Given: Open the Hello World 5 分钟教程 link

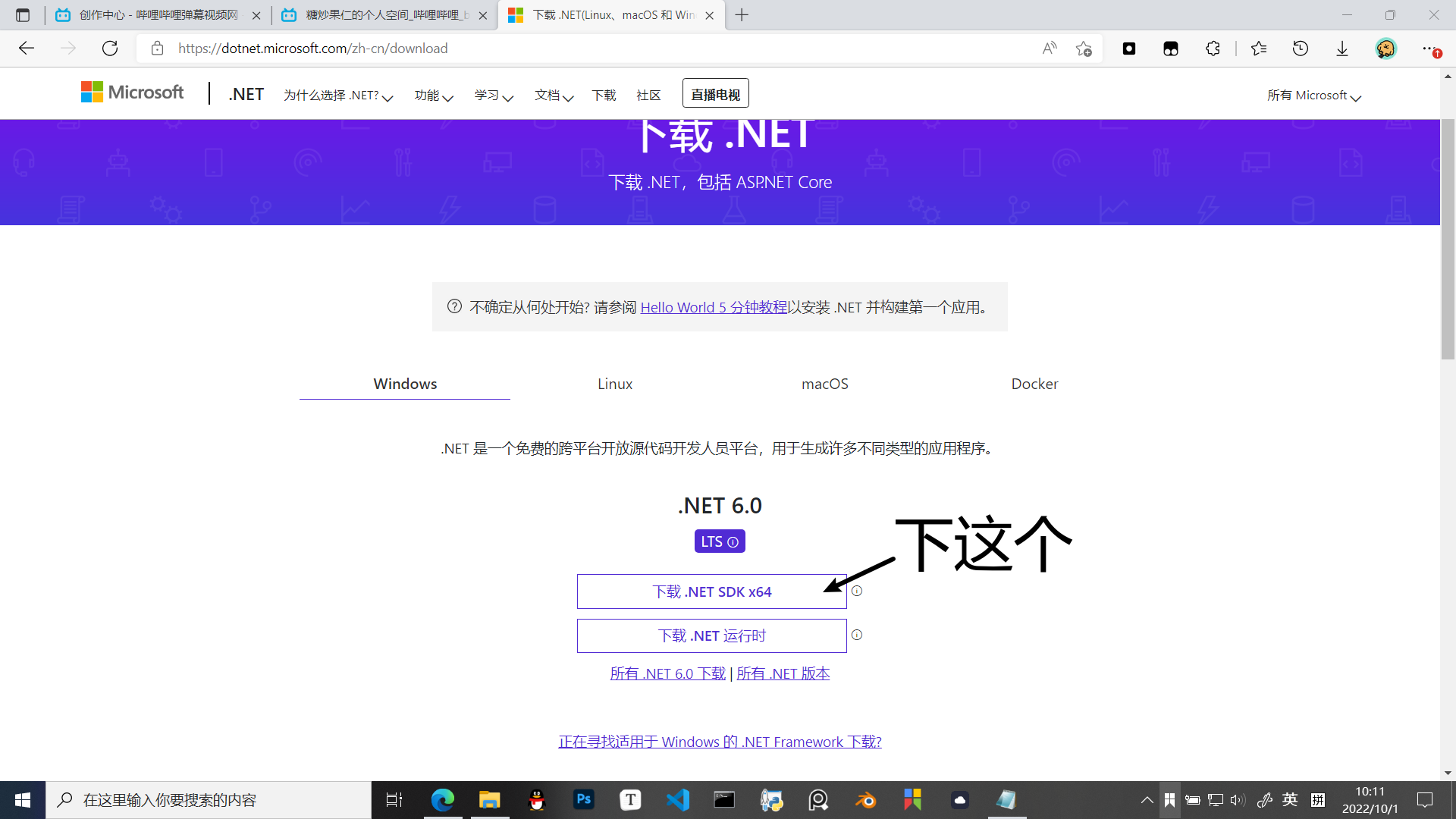Looking at the screenshot, I should tap(714, 307).
